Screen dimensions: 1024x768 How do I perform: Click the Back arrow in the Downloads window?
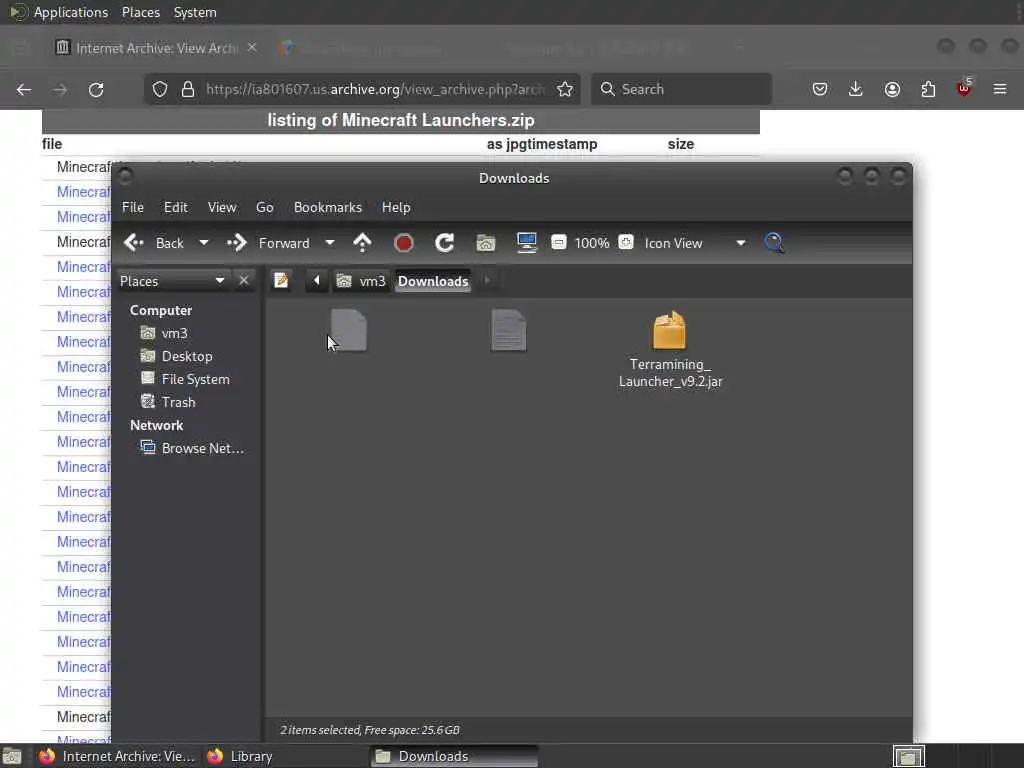click(x=134, y=243)
